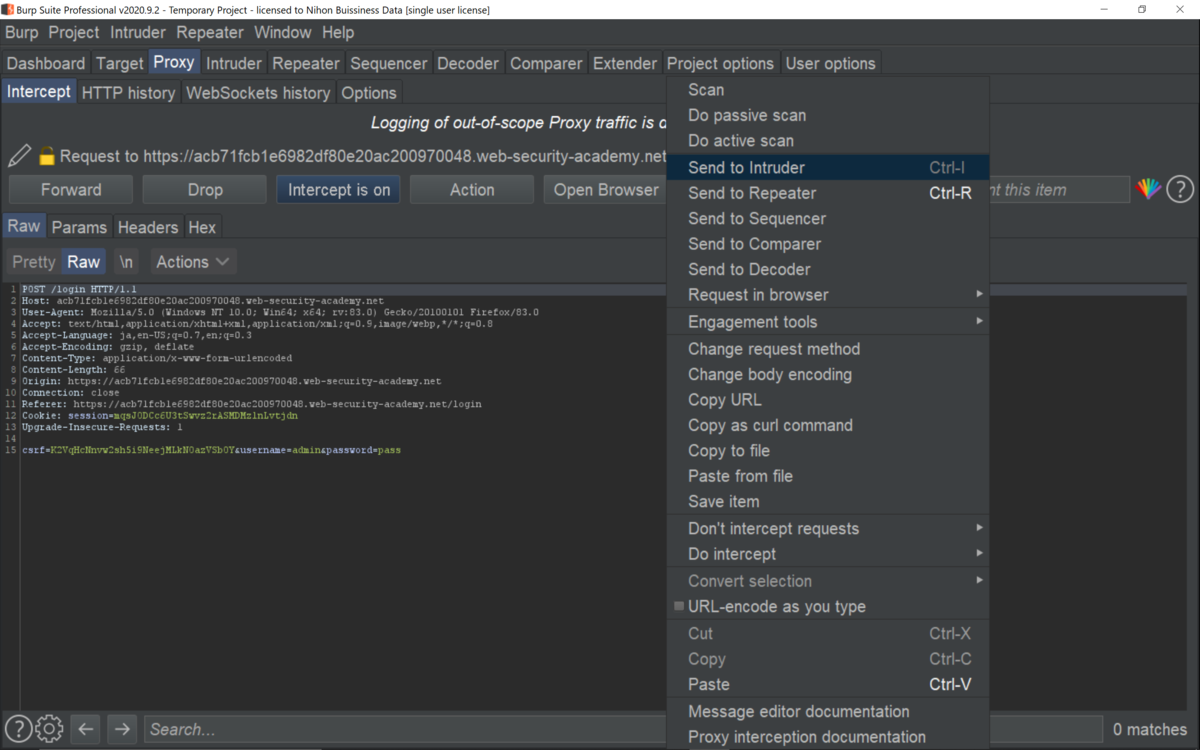Choose Copy as curl command
This screenshot has height=750, width=1200.
click(828, 425)
